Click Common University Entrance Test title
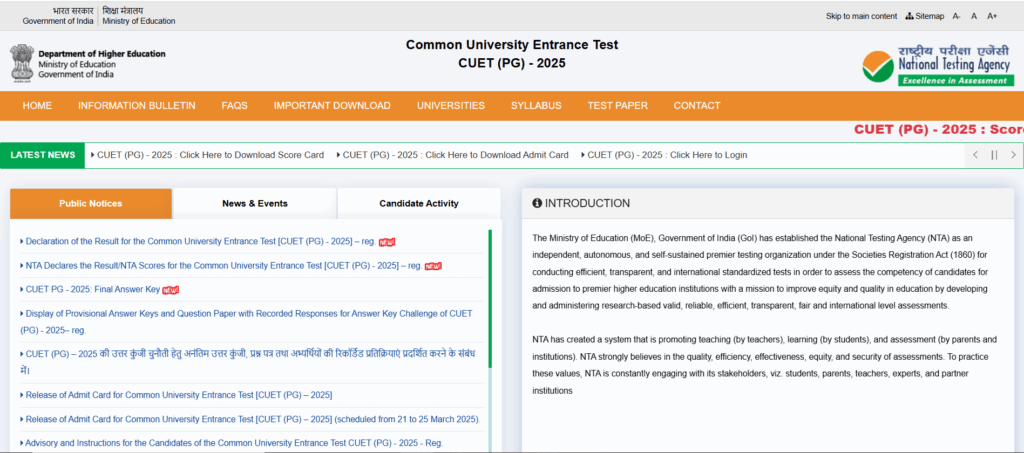 pos(511,45)
